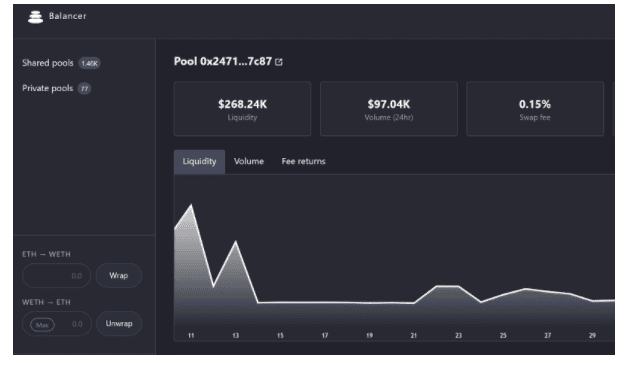Switch to the Fee returns tab
Viewport: 640px width, 381px height.
(x=303, y=161)
